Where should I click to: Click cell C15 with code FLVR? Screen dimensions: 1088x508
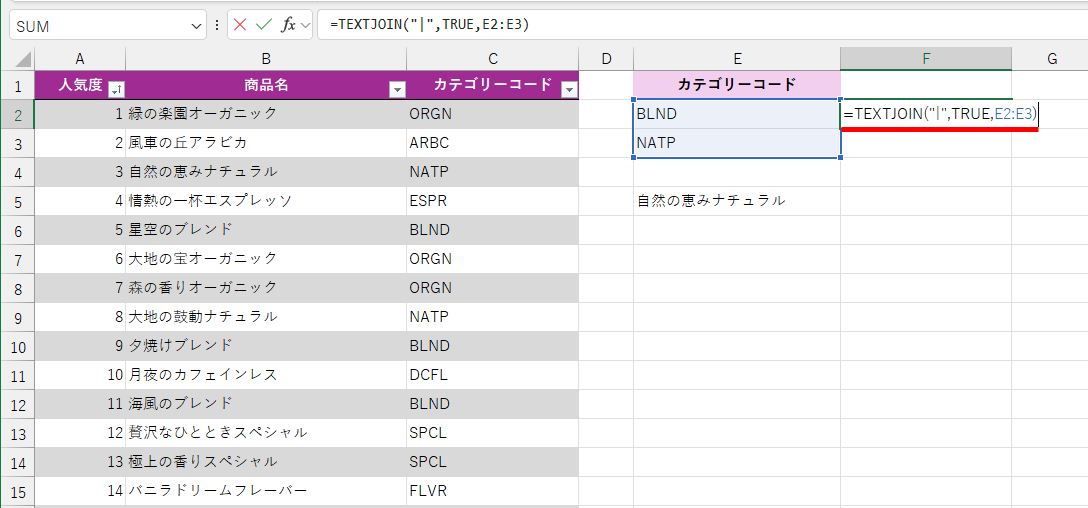coord(493,491)
